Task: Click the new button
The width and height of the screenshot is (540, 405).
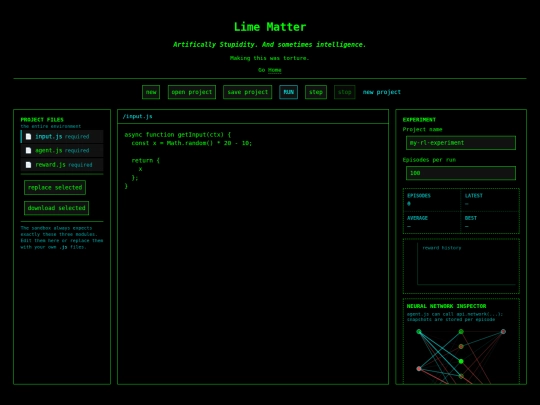Action: coord(151,92)
